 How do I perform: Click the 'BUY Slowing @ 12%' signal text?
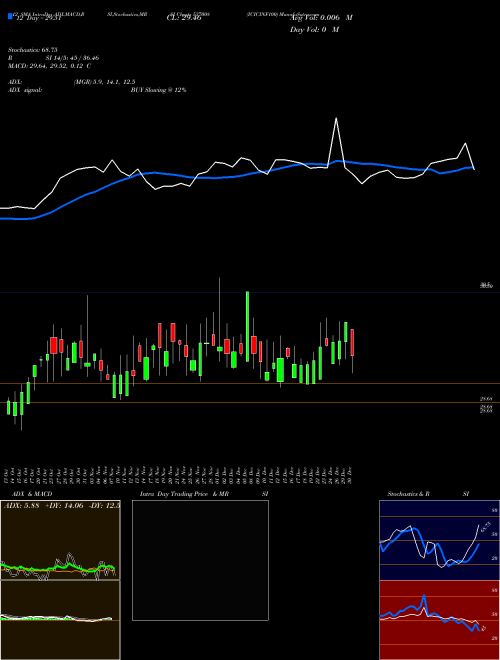(x=158, y=90)
